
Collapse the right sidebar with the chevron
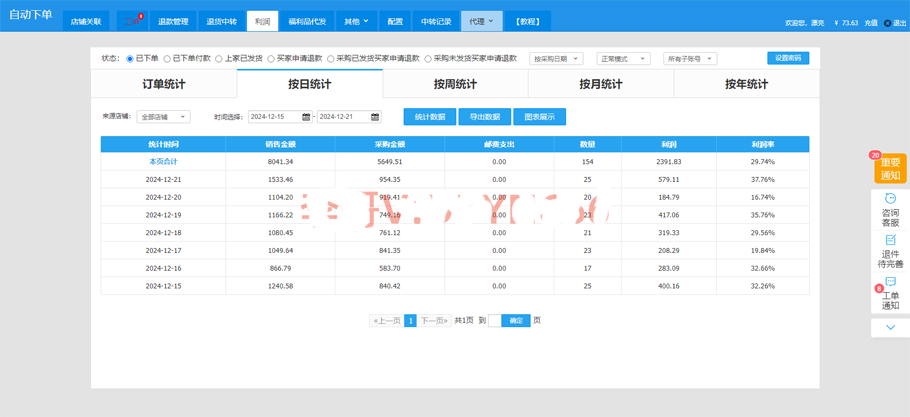[x=890, y=327]
